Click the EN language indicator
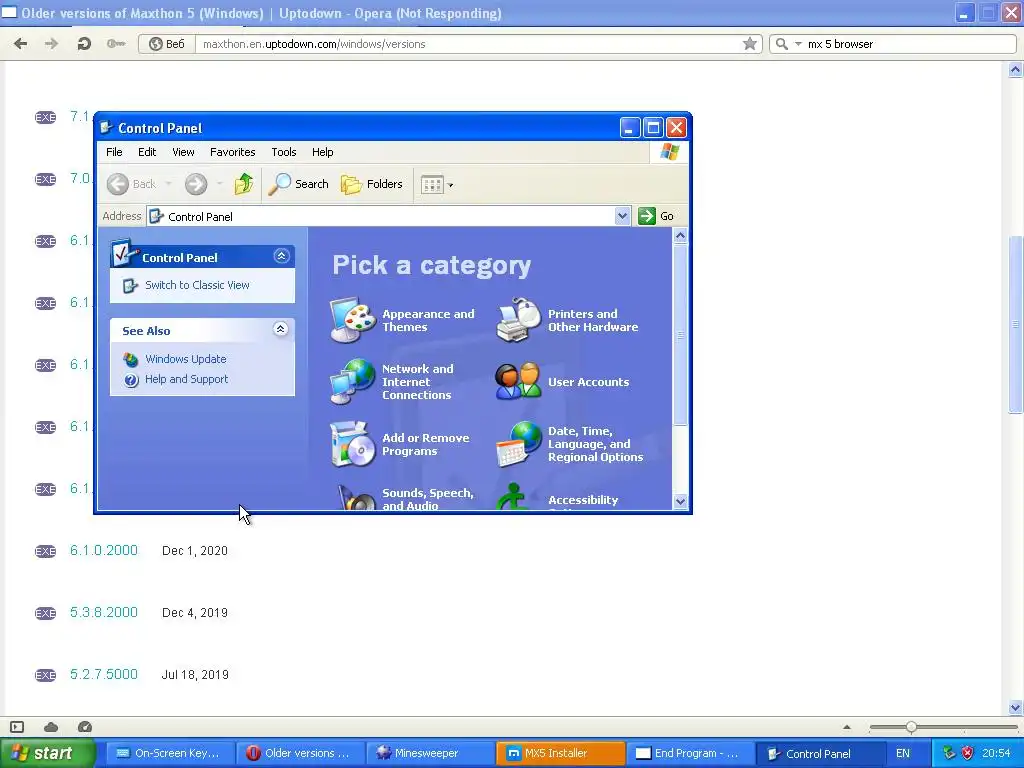Image resolution: width=1024 pixels, height=768 pixels. pyautogui.click(x=903, y=754)
